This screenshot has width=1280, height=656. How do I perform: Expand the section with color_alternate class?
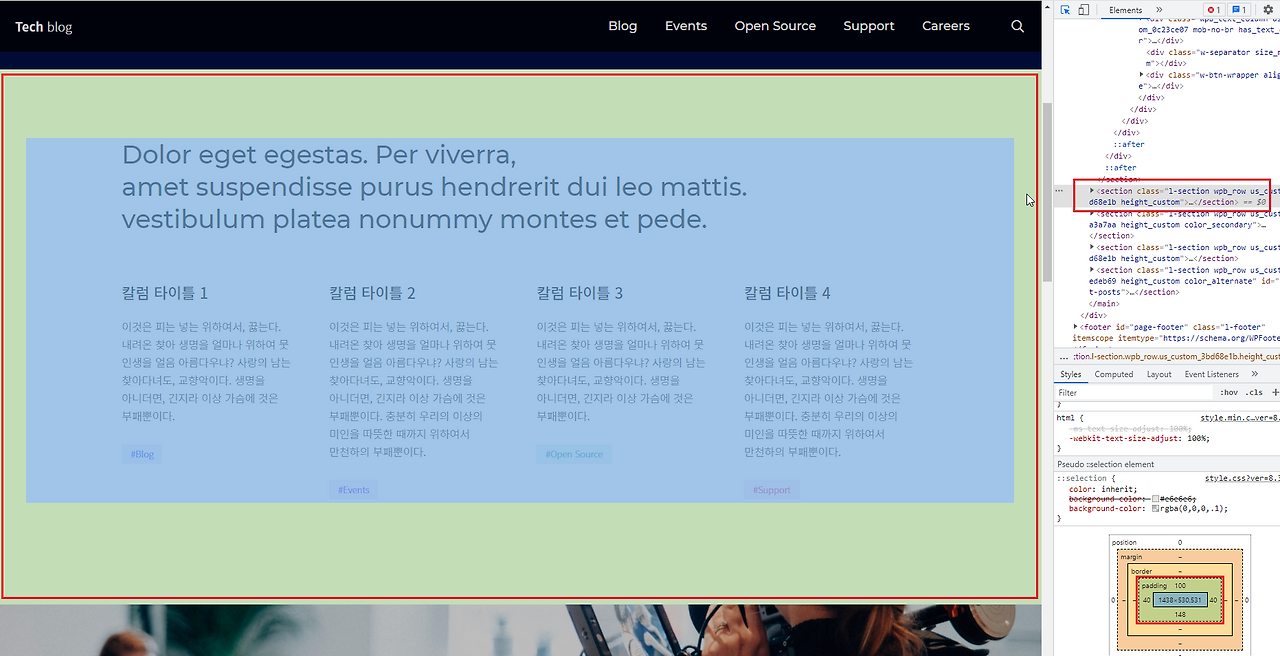tap(1092, 270)
